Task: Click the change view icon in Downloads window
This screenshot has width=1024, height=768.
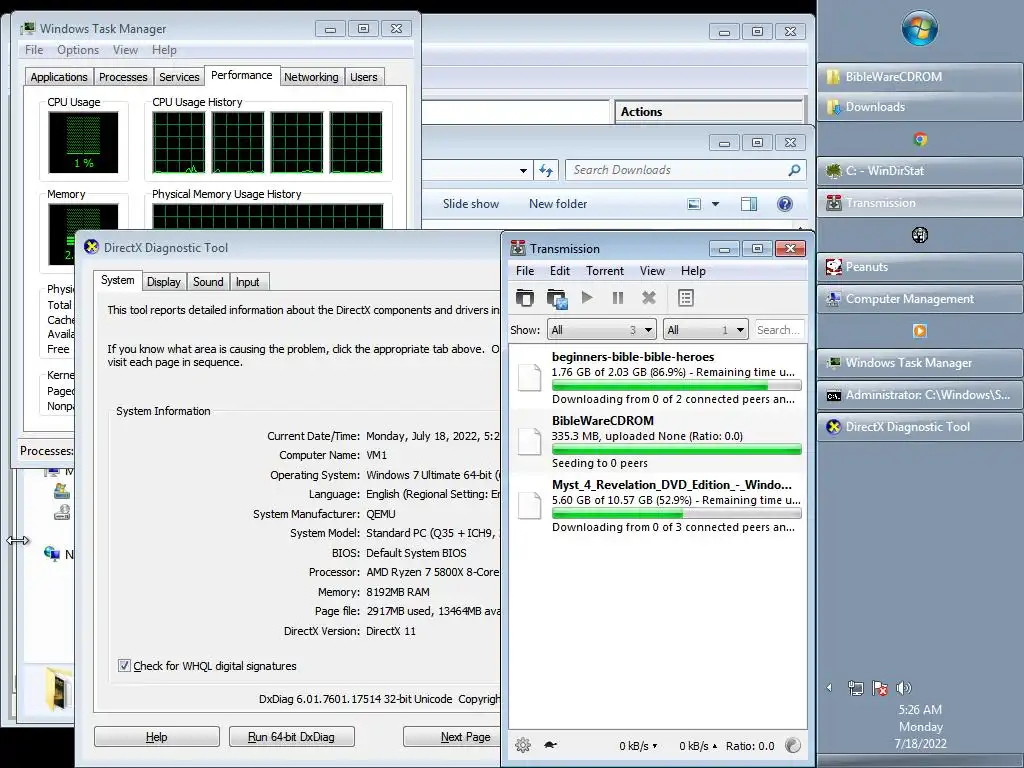Action: pyautogui.click(x=694, y=204)
